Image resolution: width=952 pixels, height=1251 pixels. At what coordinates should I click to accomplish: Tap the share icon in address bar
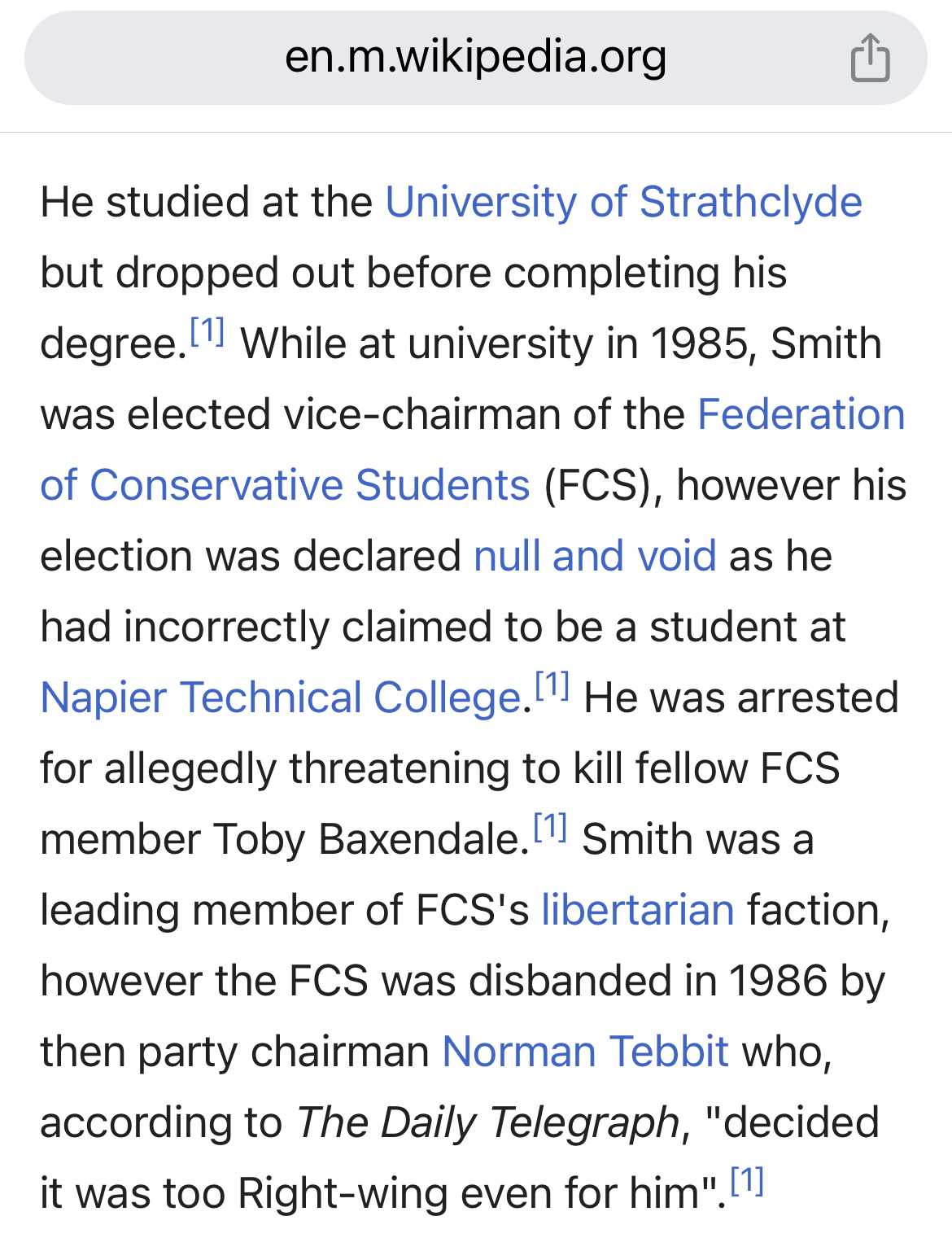870,58
